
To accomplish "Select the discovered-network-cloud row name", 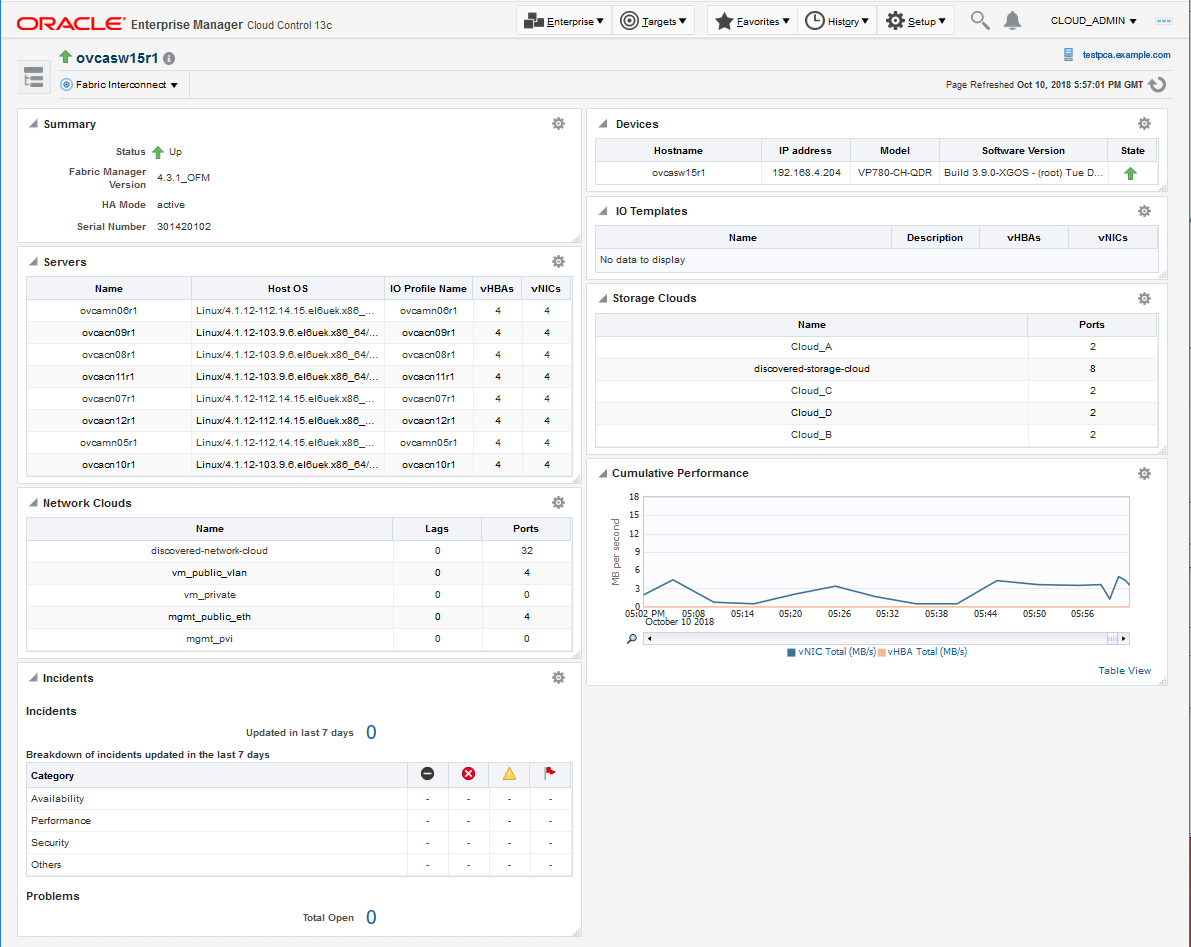I will [x=210, y=551].
